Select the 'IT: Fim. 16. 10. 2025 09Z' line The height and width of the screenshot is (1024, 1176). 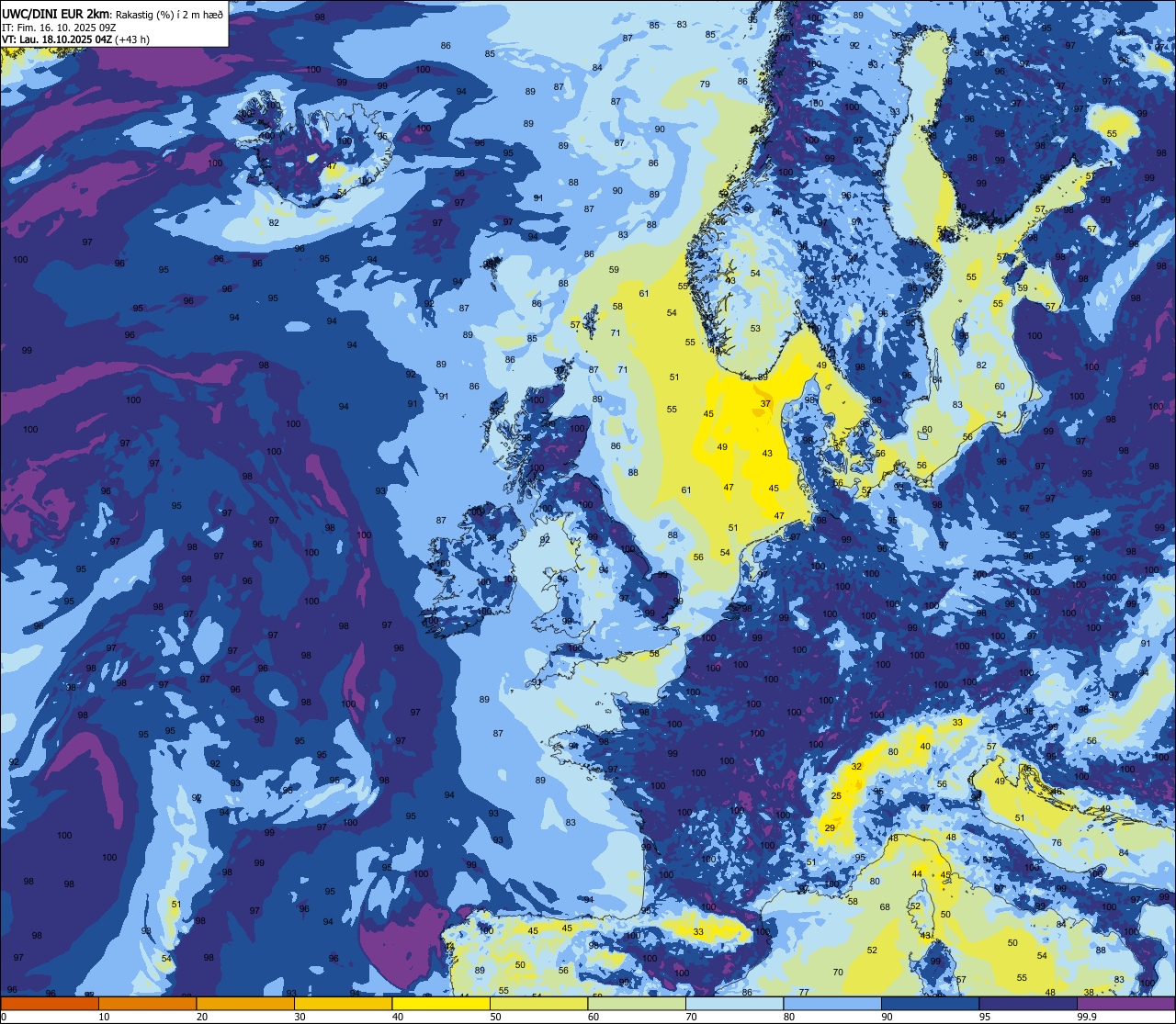point(59,28)
